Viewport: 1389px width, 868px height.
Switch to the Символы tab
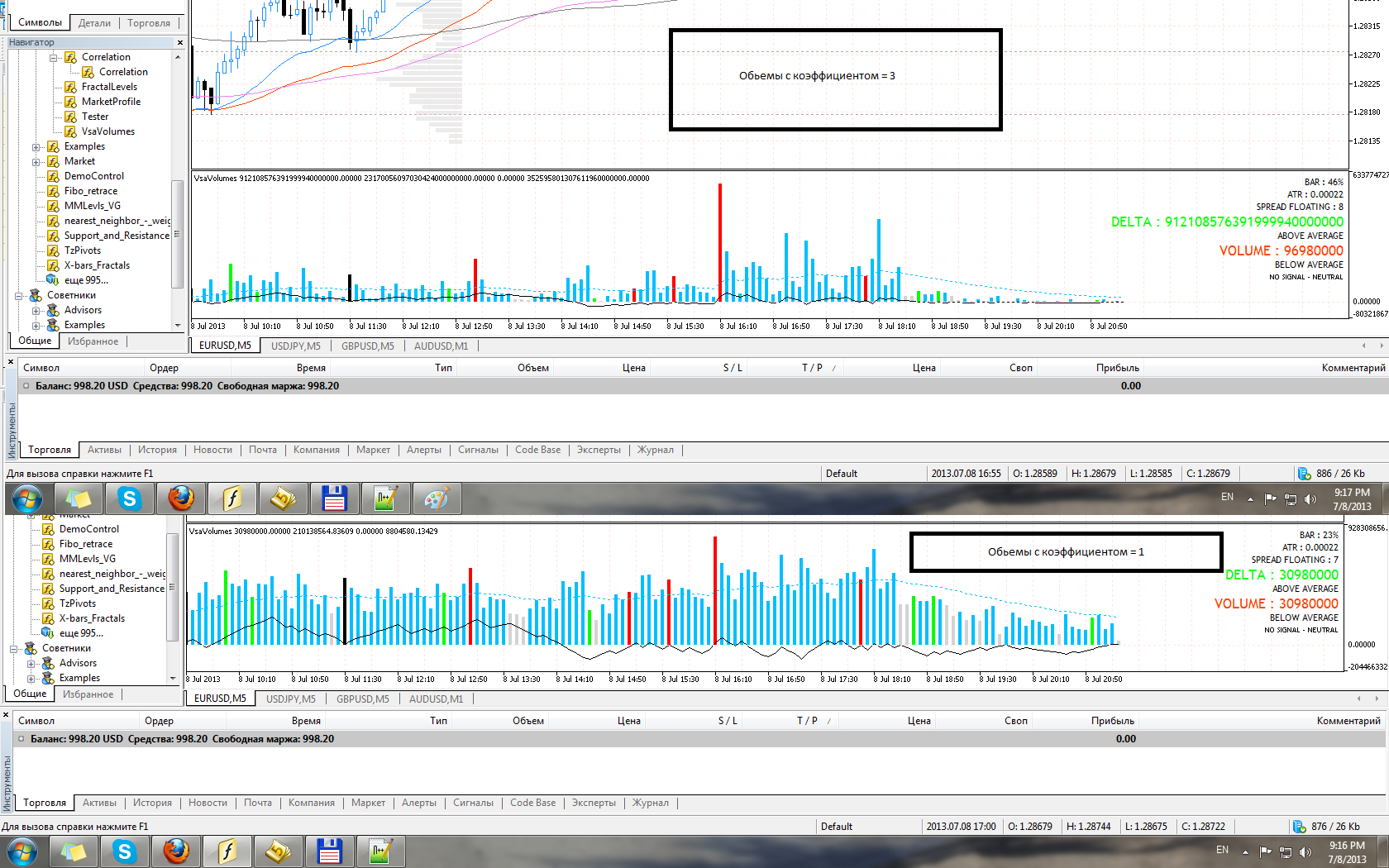pyautogui.click(x=40, y=23)
